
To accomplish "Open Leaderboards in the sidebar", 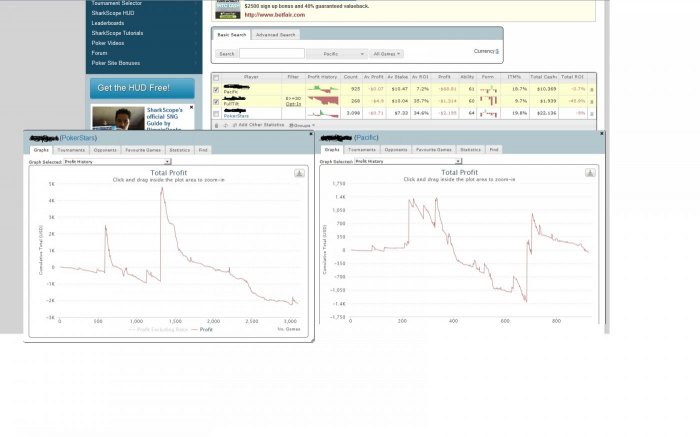I will [108, 23].
